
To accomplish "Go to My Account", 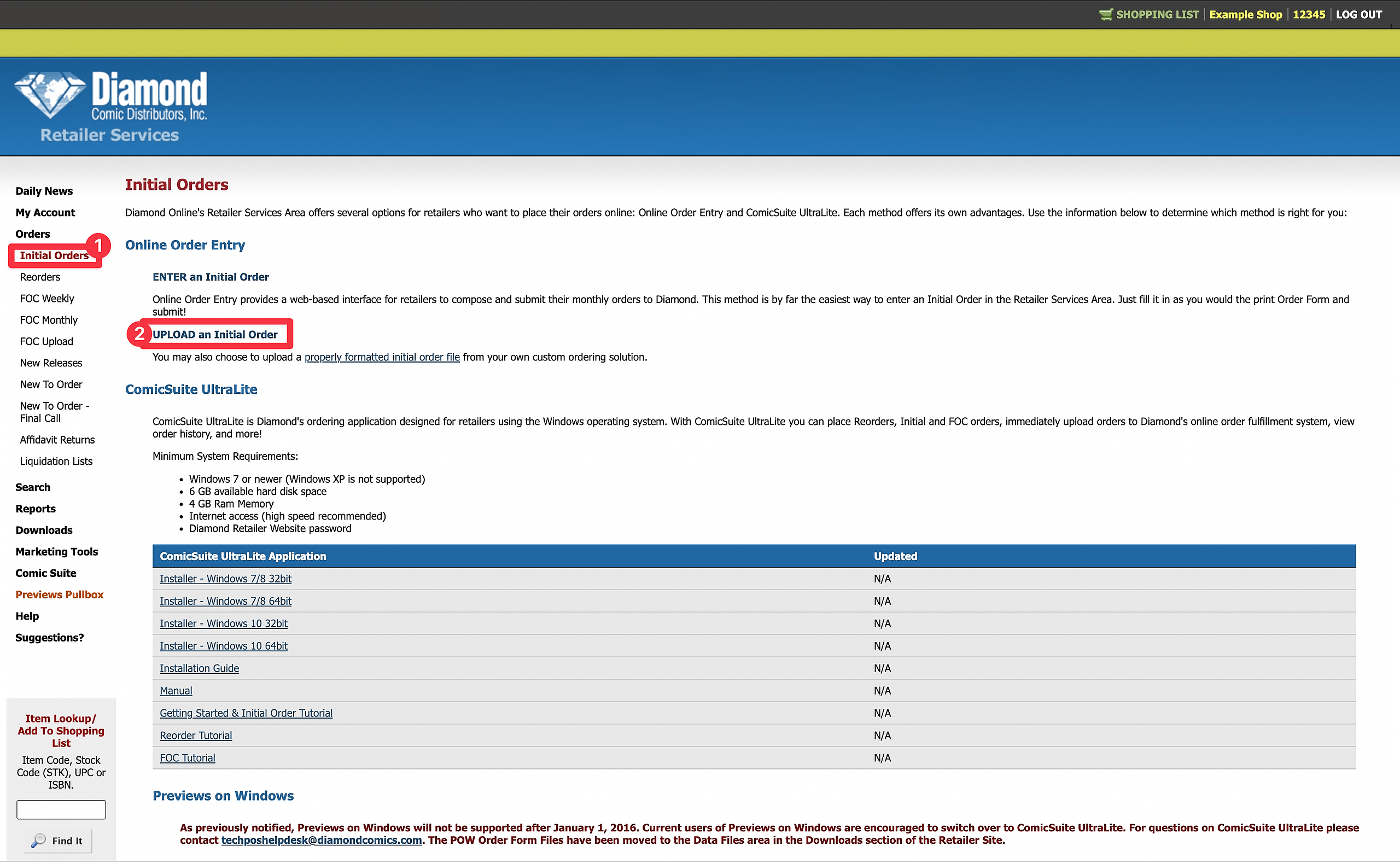I will [45, 212].
